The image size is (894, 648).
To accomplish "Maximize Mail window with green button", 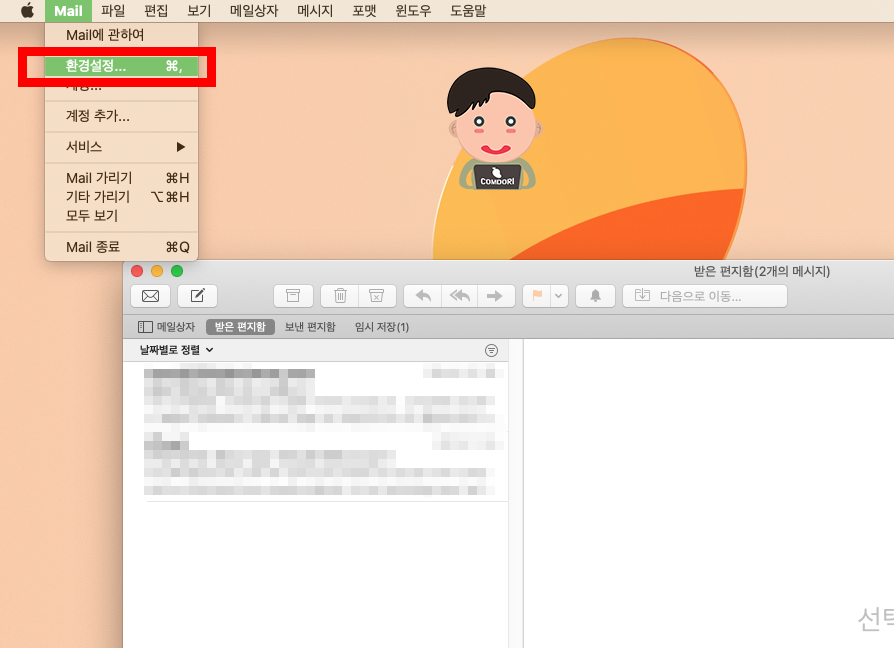I will click(177, 271).
